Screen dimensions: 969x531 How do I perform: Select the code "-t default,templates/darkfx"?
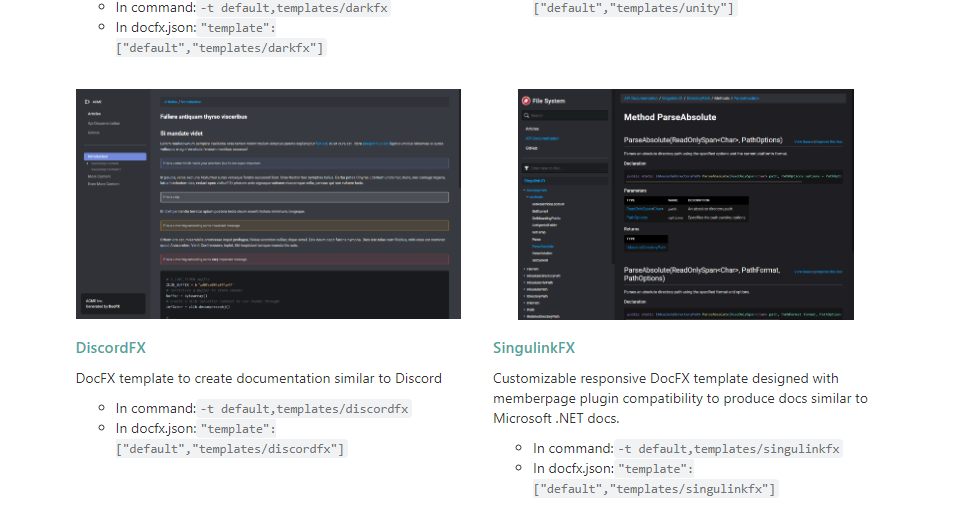[x=294, y=8]
